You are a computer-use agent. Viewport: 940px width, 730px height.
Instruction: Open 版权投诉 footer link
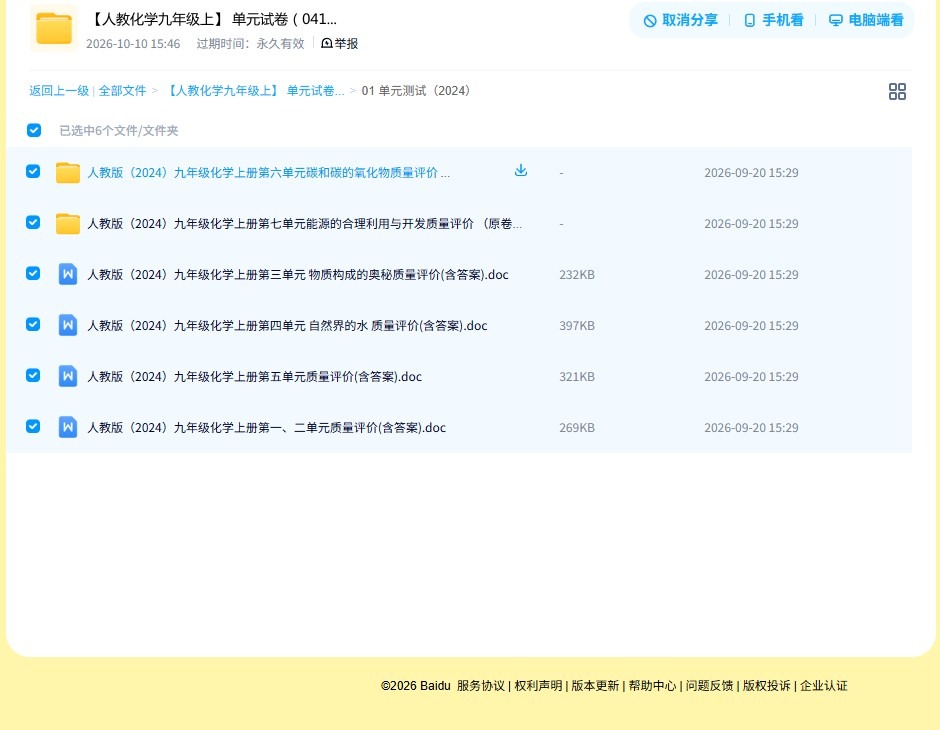766,686
